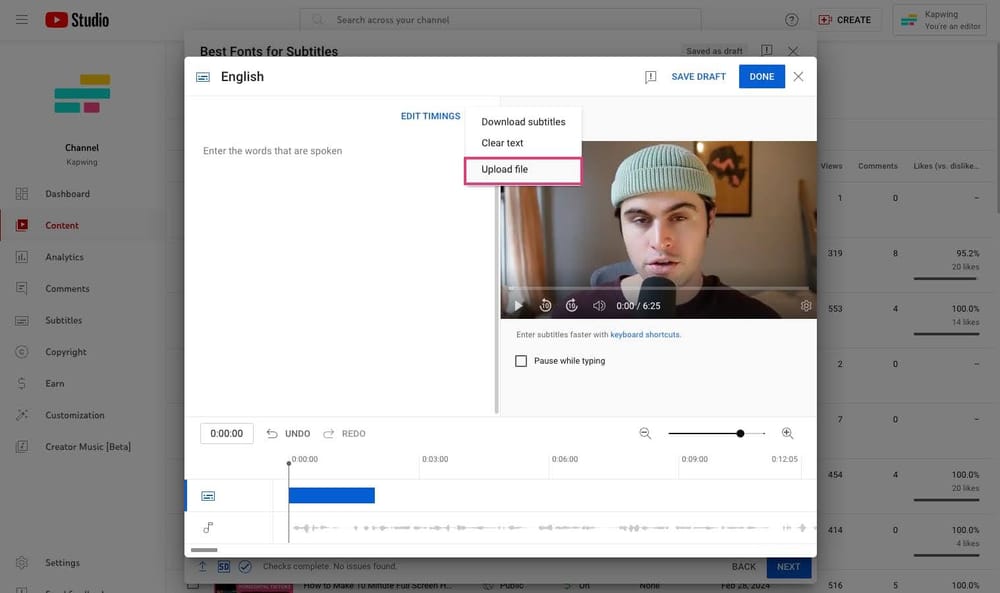This screenshot has height=593, width=1000.
Task: Click the DONE button
Action: 762,76
